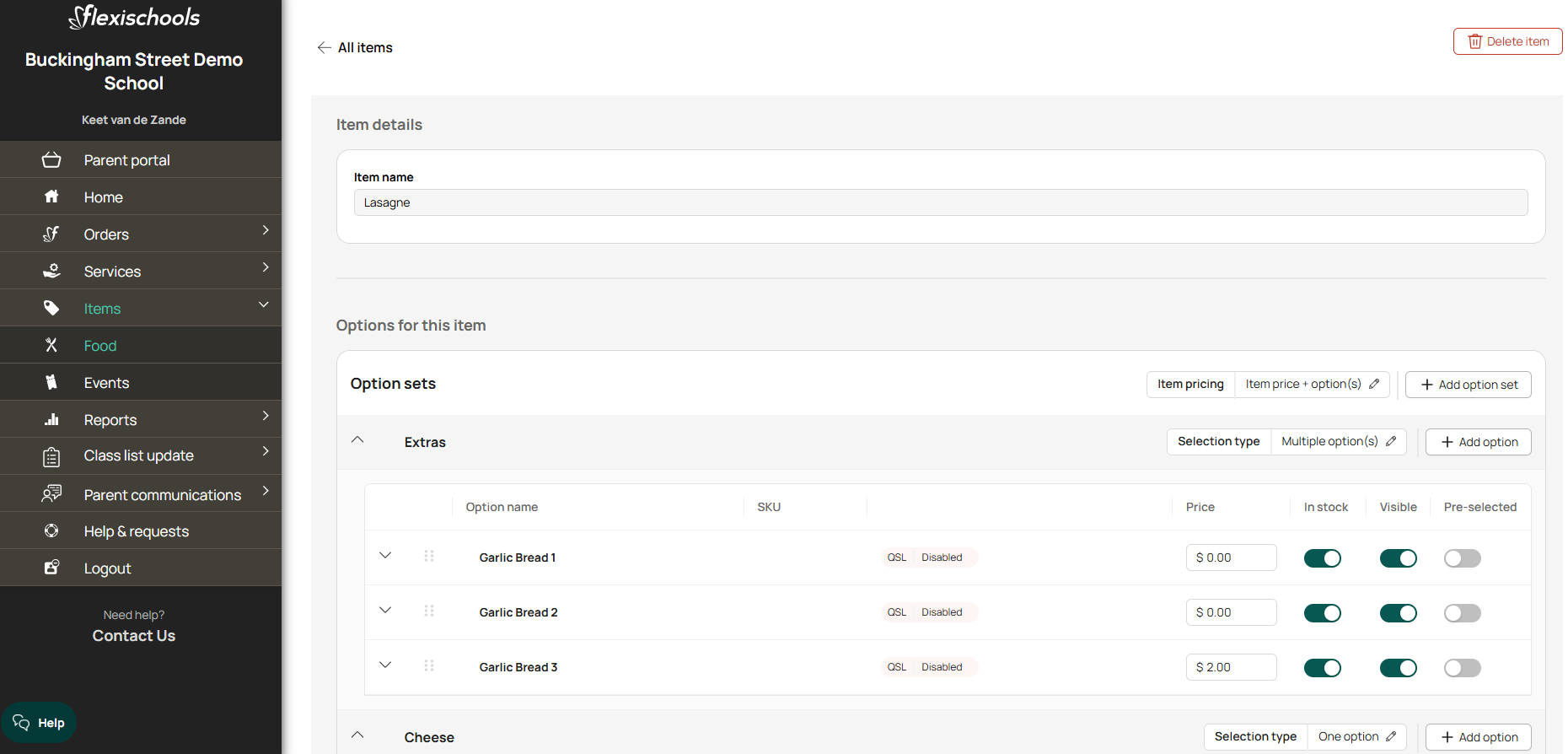Toggle In stock for Garlic Bread 1
The height and width of the screenshot is (754, 1568).
(1322, 558)
